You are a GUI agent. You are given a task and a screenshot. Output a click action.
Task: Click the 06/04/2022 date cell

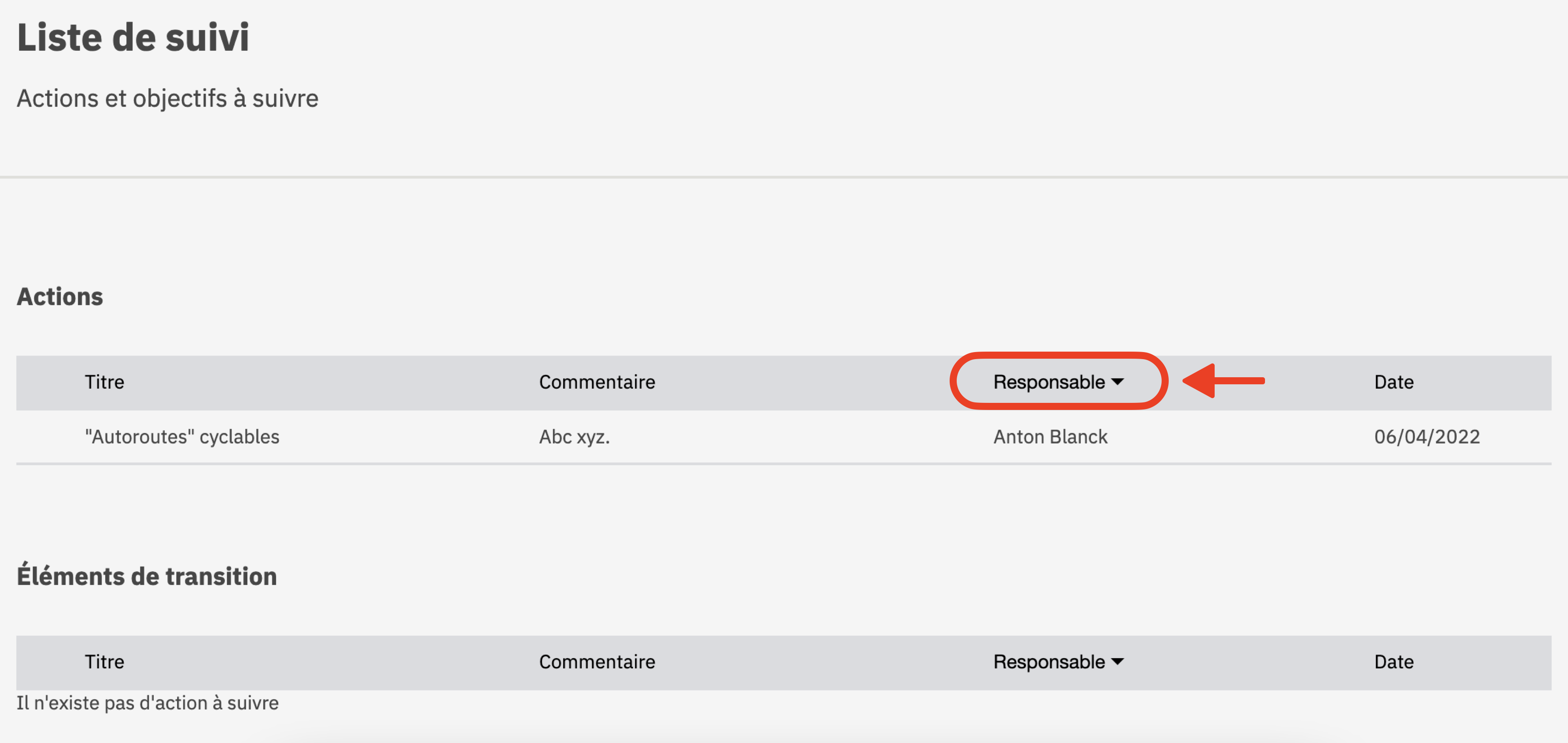click(x=1427, y=436)
